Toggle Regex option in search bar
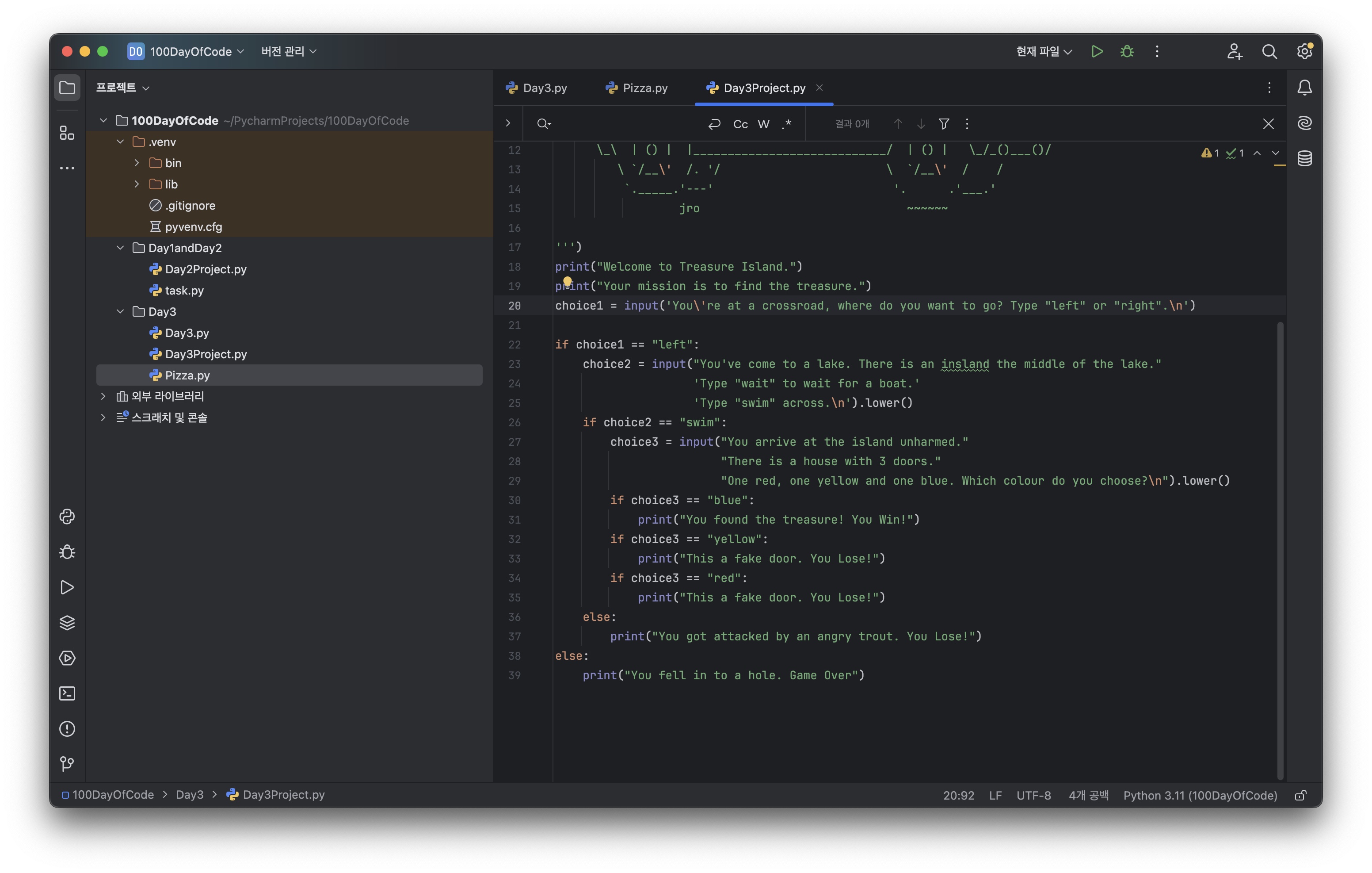1372x873 pixels. (787, 124)
